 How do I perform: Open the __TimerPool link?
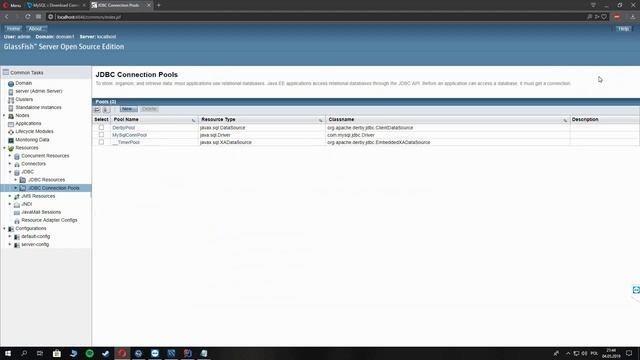126,142
